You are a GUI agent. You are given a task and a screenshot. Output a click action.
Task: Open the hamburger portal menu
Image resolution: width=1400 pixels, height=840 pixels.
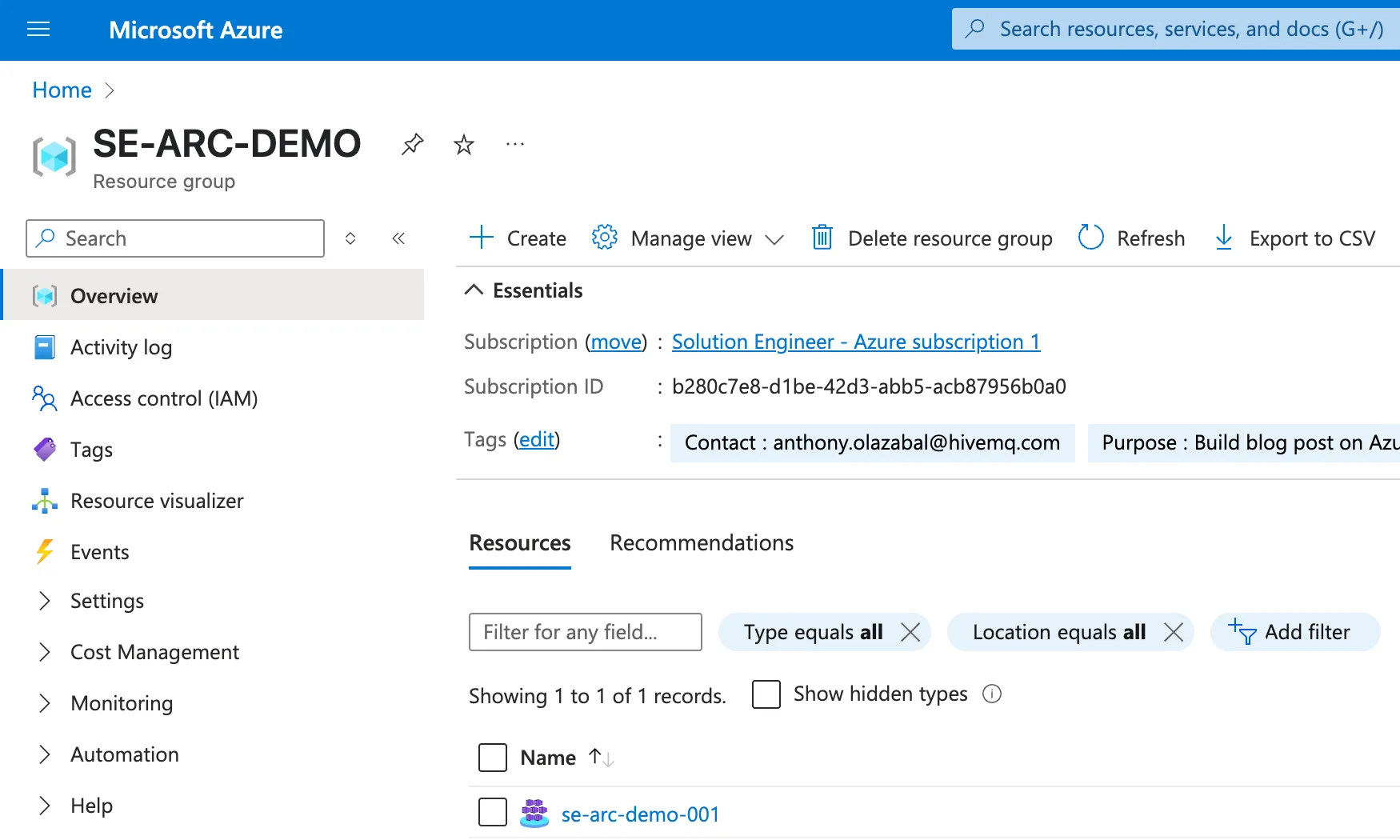[x=38, y=30]
